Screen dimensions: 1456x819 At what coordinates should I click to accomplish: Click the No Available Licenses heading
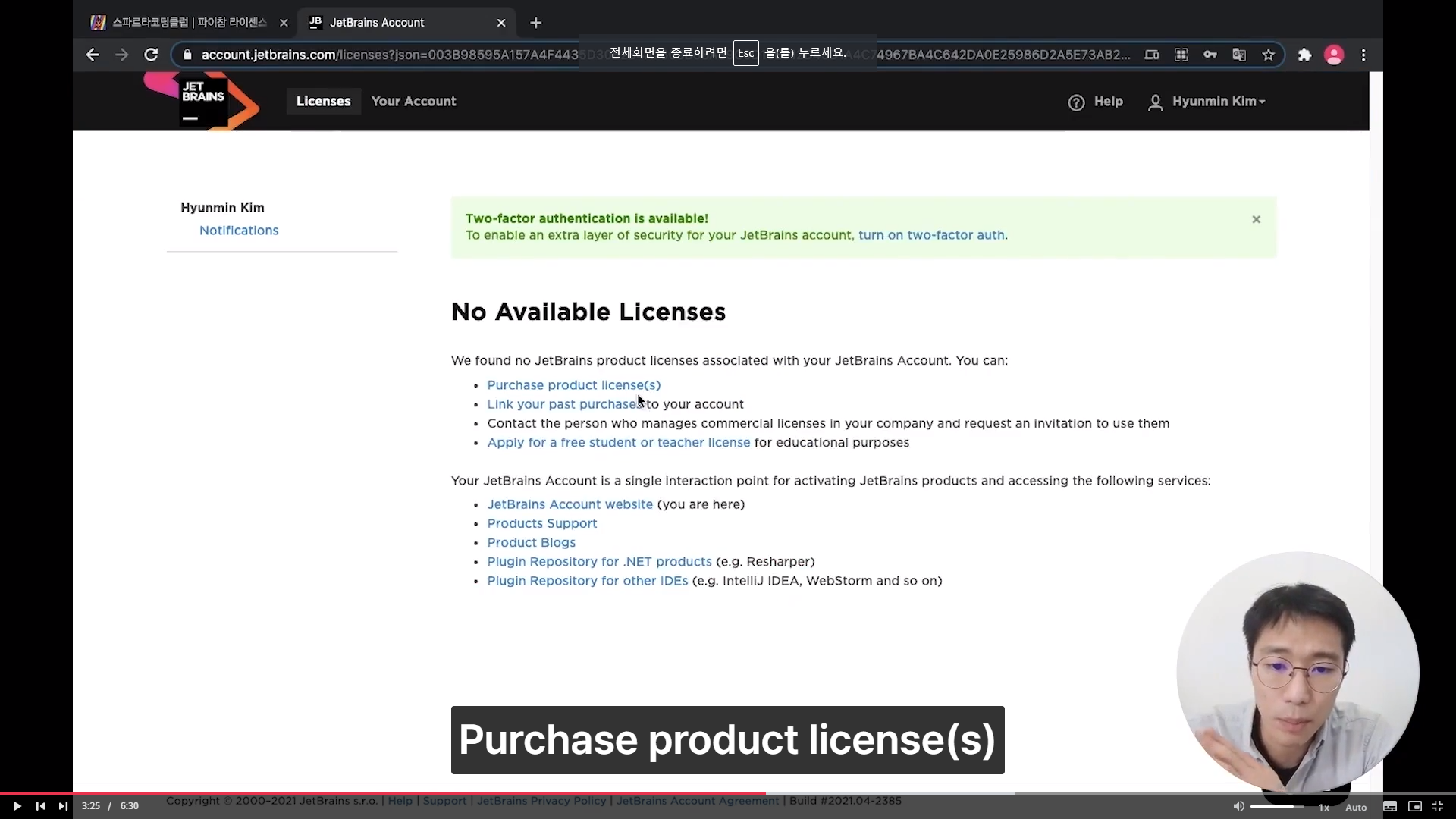pos(588,312)
